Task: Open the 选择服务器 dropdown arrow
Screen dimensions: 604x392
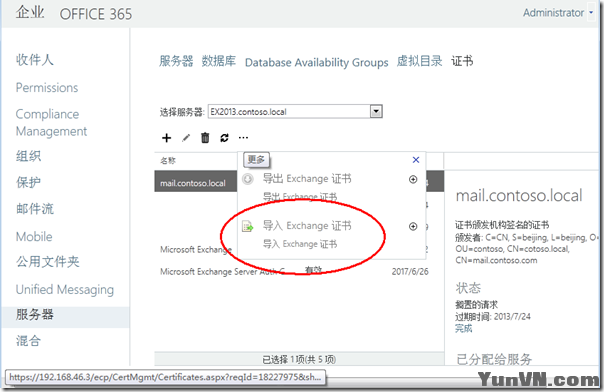Action: click(x=376, y=112)
